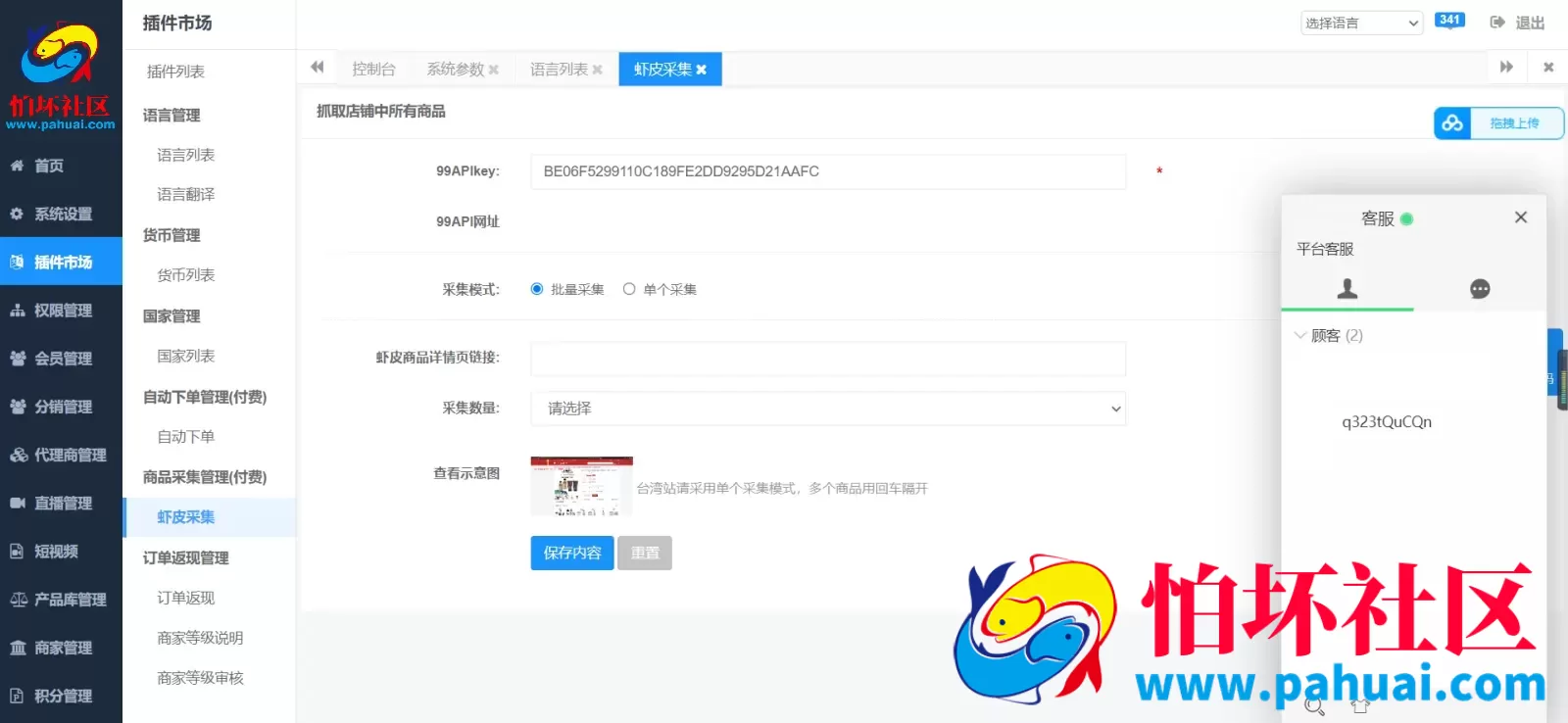Open the 查看示意图 thumbnail image

point(581,486)
